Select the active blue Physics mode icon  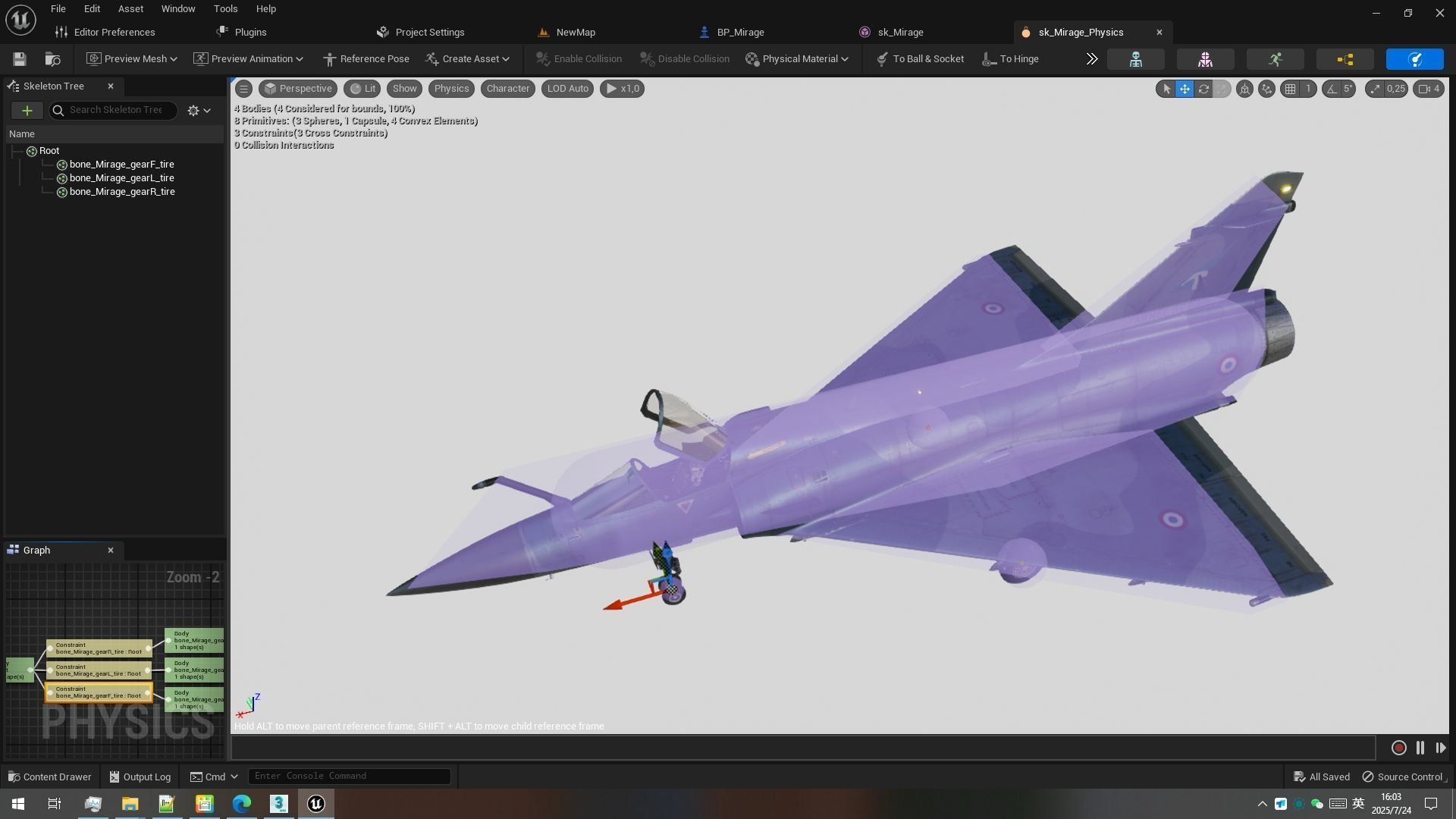tap(1414, 59)
